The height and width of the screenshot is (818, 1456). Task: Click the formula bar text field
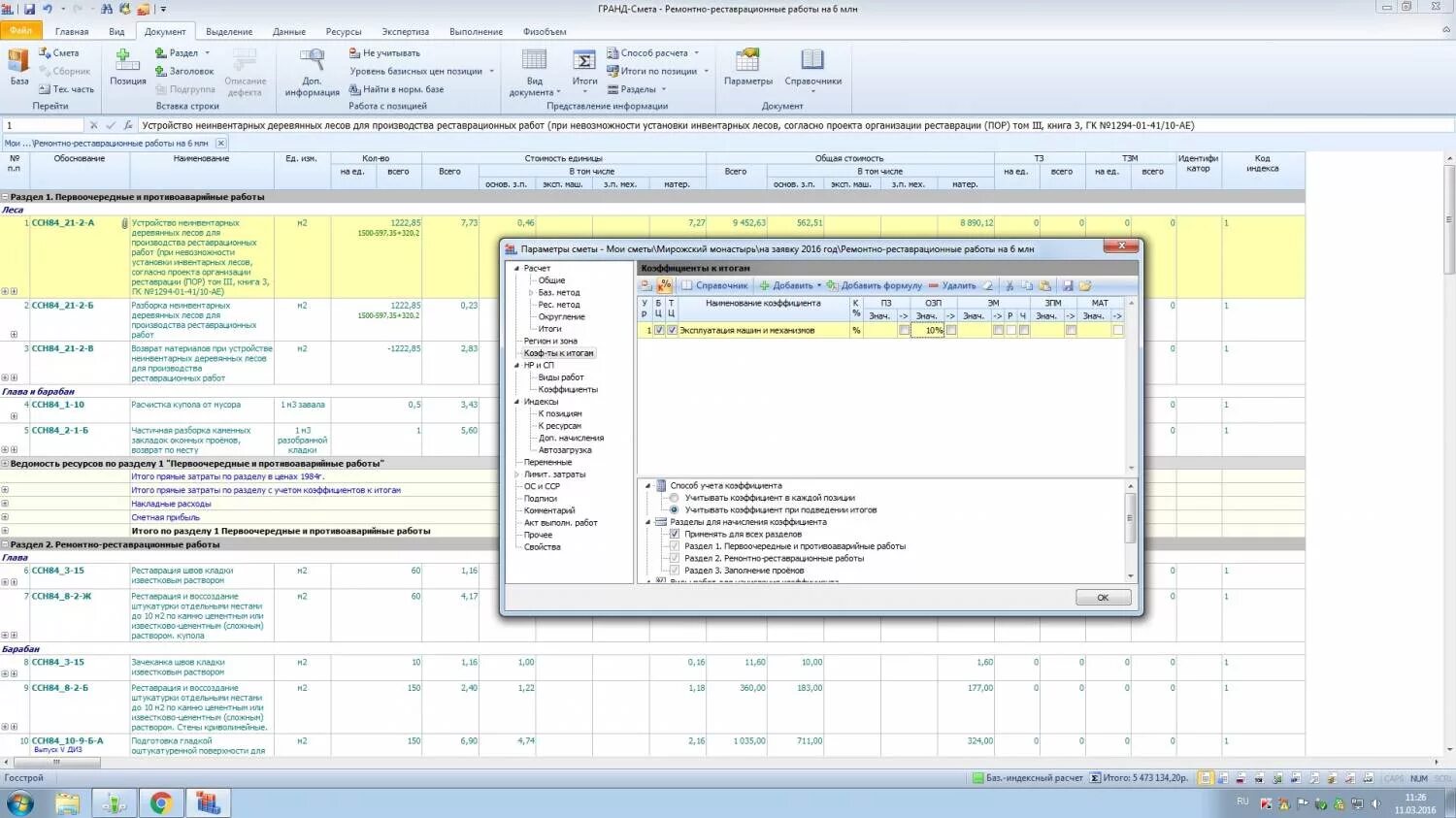pyautogui.click(x=794, y=125)
